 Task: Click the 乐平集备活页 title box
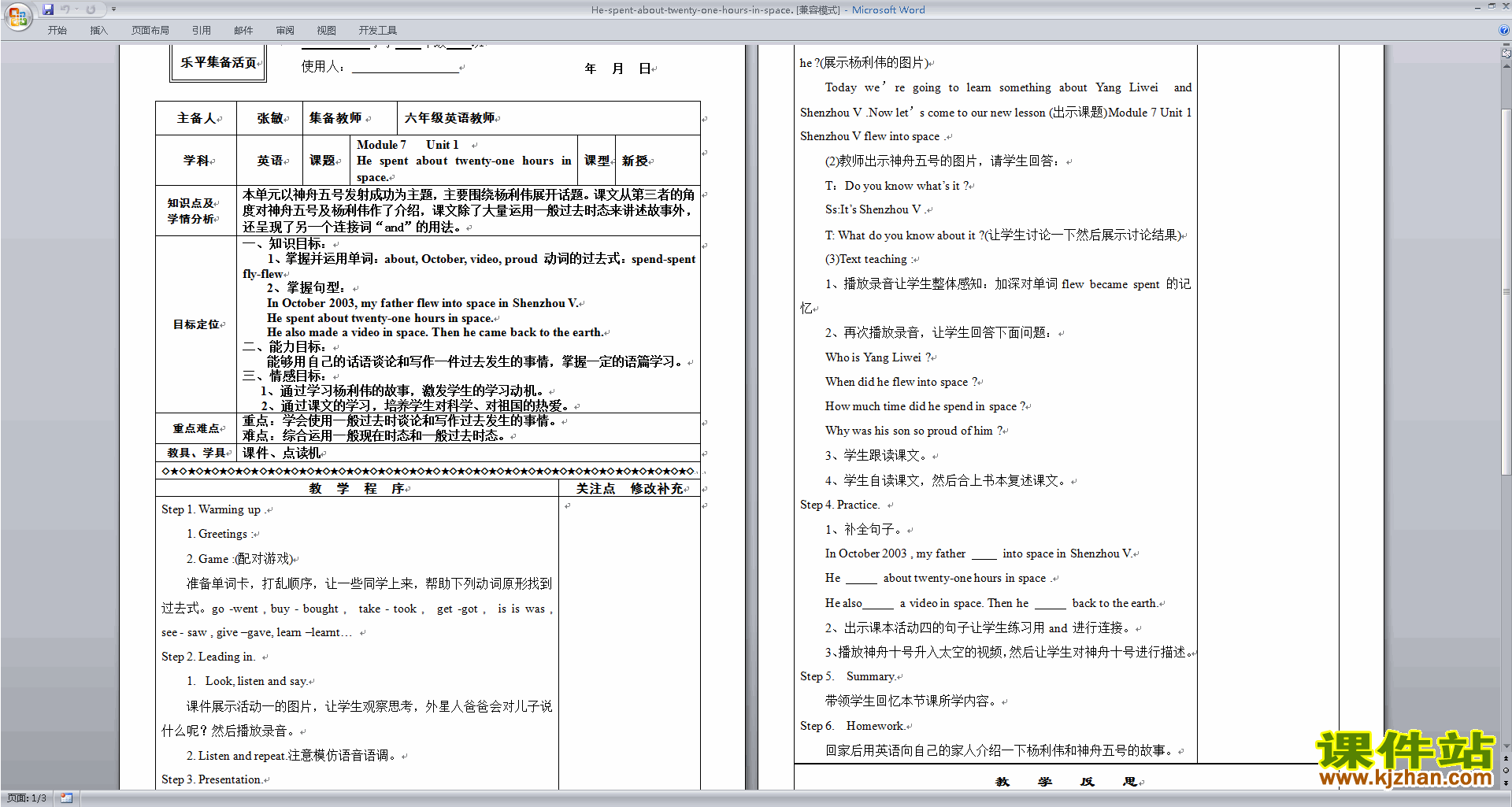point(218,62)
